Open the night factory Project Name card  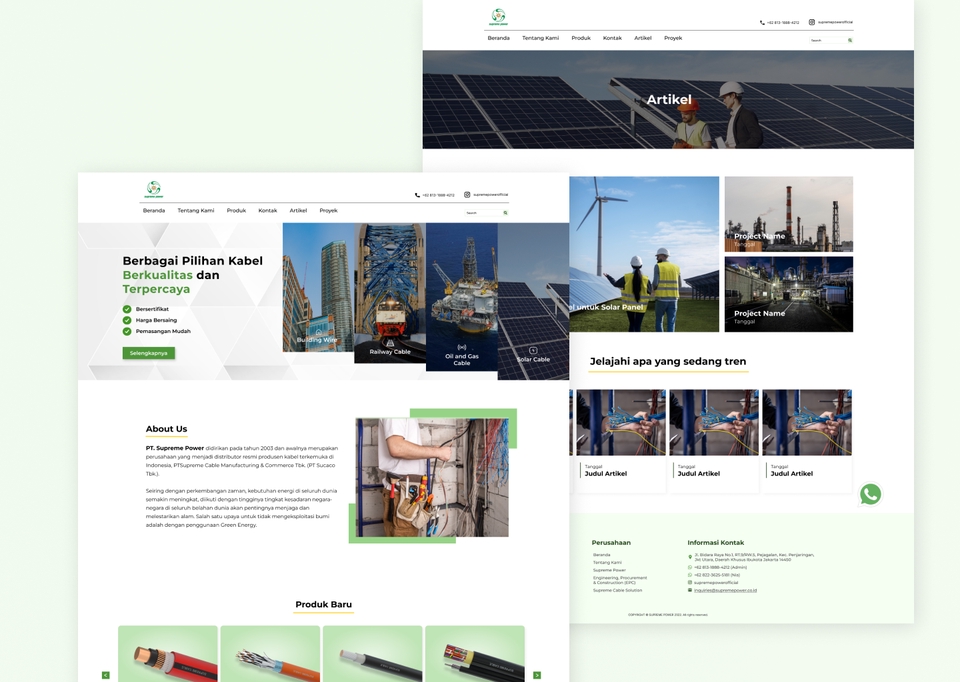coord(789,294)
